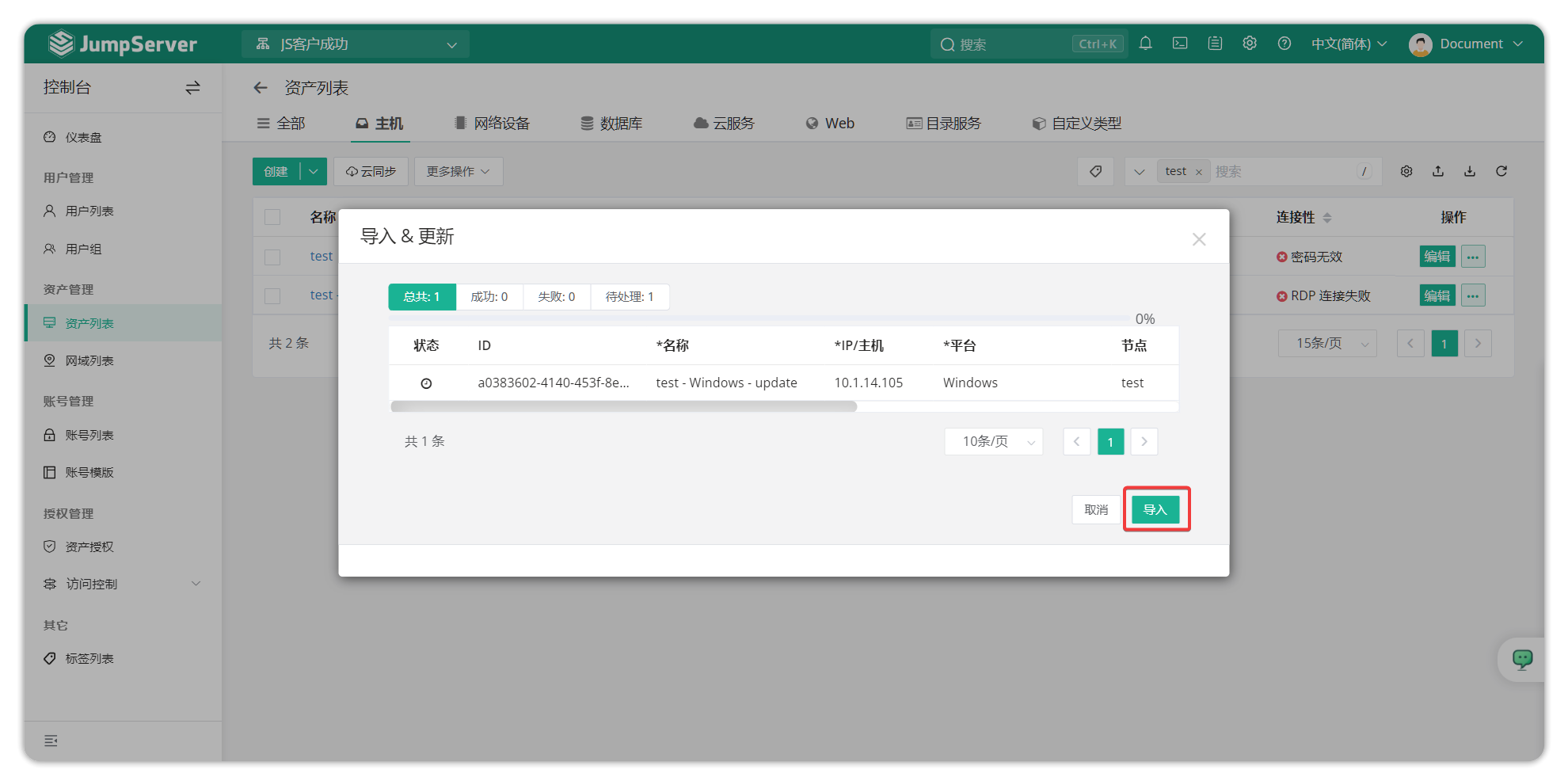Click the help question mark icon
This screenshot has height=777, width=1568.
pos(1284,44)
